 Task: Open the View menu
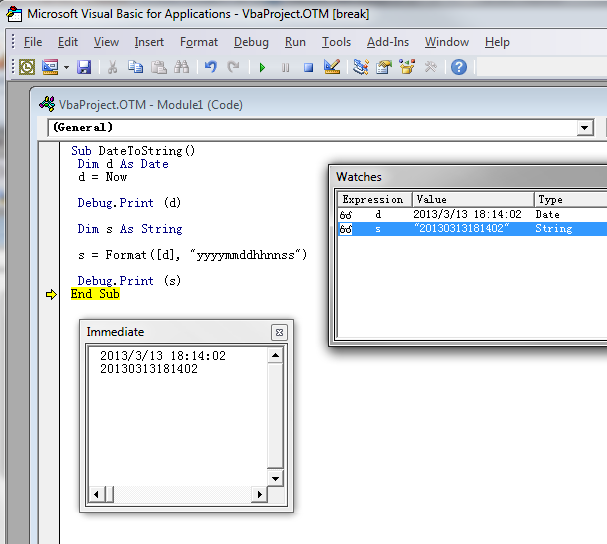coord(106,42)
